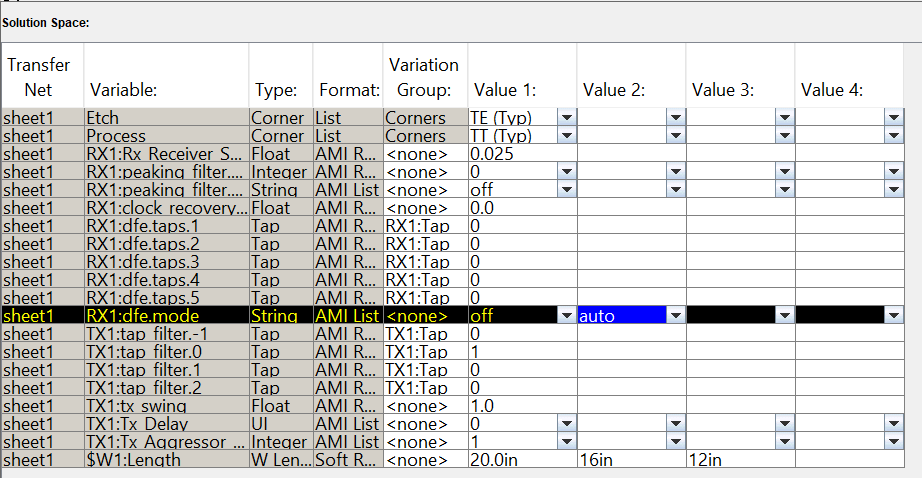Select the RX1:Rx Receiver value 0.025 cell
This screenshot has width=922, height=478.
coord(521,154)
